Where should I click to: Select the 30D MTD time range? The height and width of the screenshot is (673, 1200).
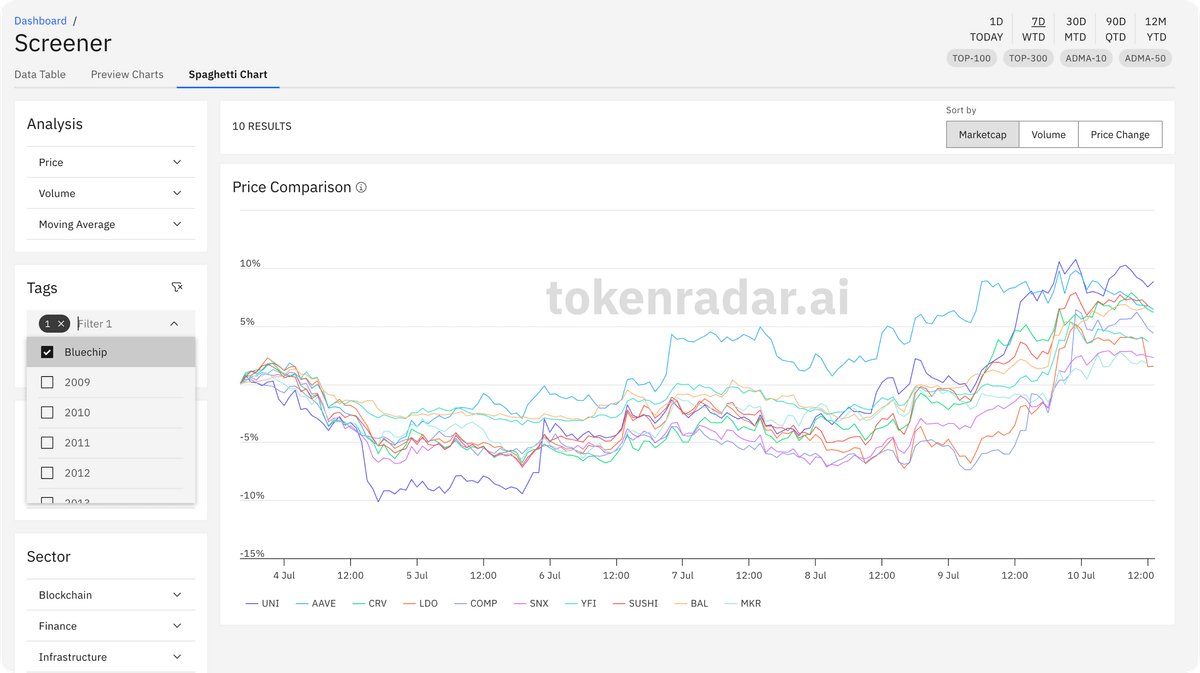(x=1075, y=29)
